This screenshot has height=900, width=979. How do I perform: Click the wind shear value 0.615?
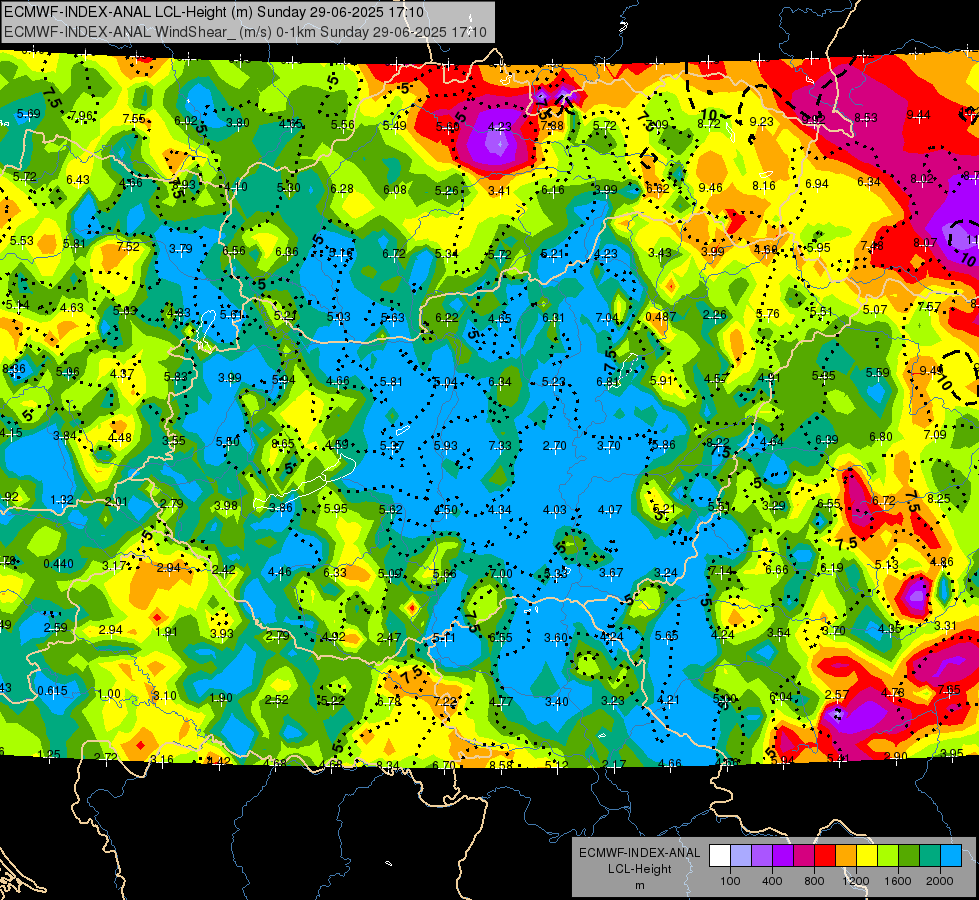click(x=52, y=691)
